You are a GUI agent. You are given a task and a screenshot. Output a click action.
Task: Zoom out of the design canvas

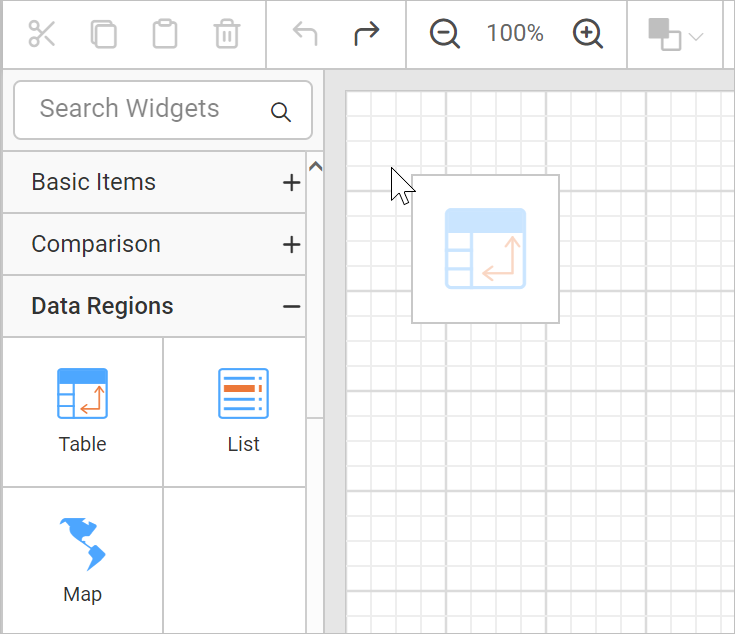coord(444,34)
